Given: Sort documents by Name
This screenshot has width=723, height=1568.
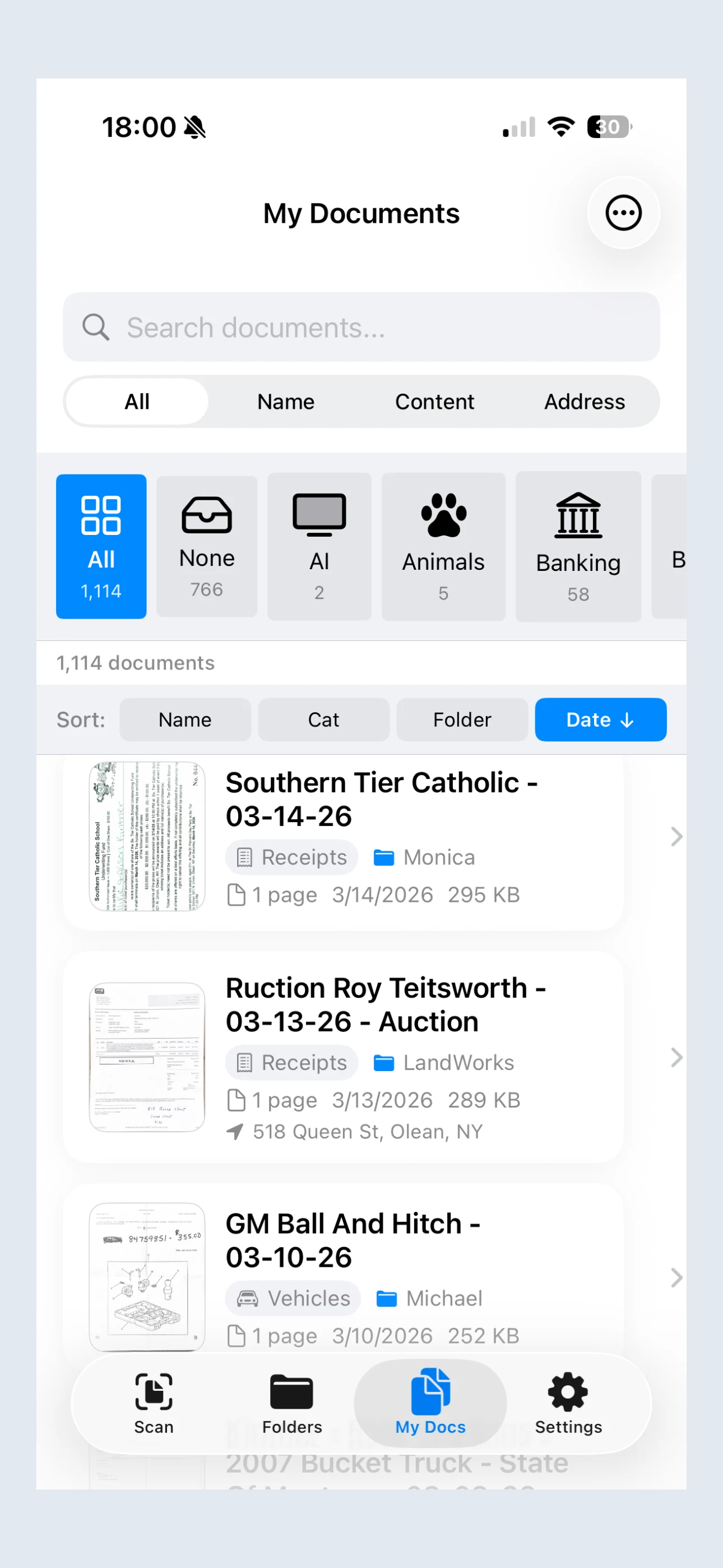Looking at the screenshot, I should pos(185,720).
